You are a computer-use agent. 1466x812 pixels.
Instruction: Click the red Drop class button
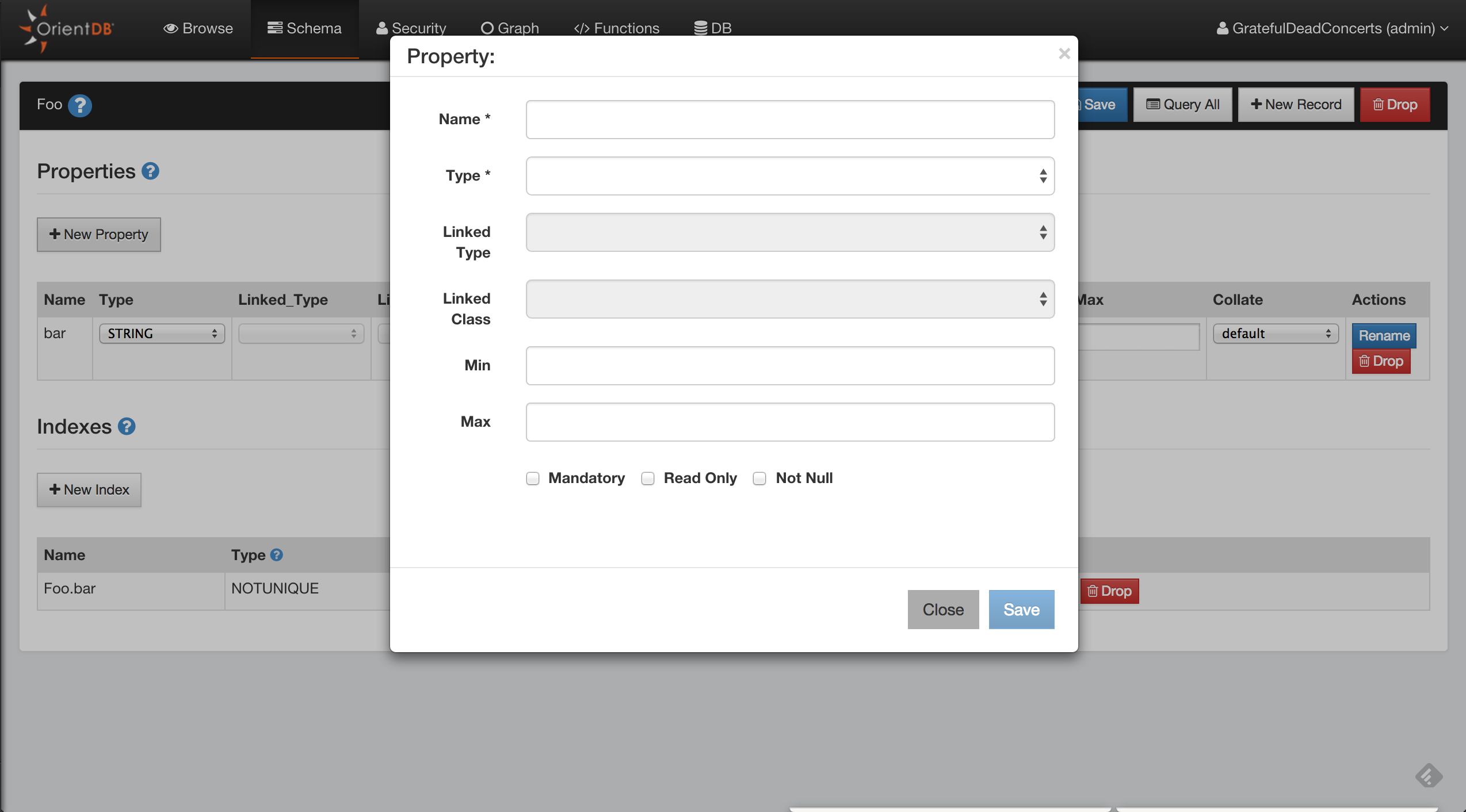[x=1395, y=105]
